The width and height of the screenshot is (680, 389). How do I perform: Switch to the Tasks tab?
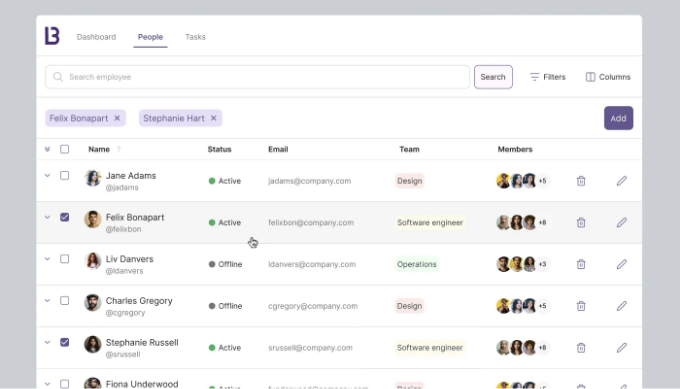point(195,37)
